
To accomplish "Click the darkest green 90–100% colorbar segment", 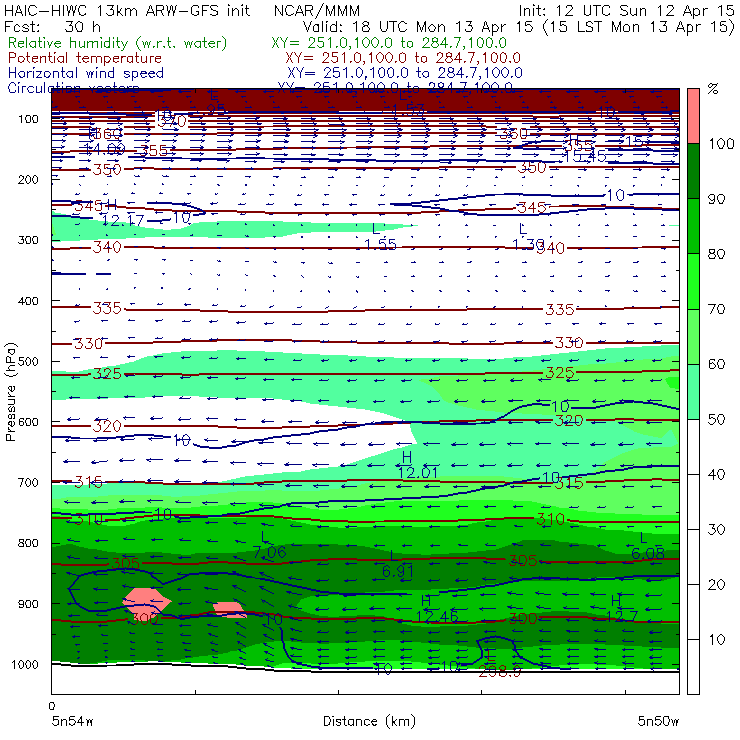I will 693,171.
